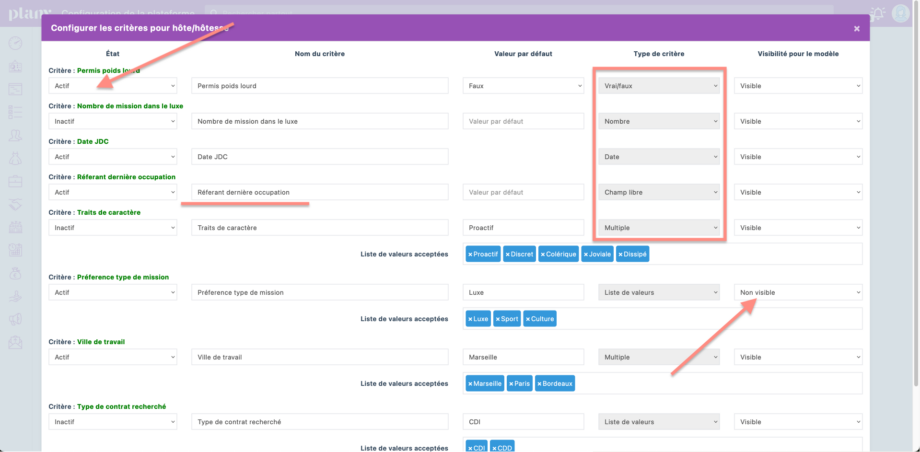The width and height of the screenshot is (920, 452).
Task: Remove the Marseille city tag
Action: [471, 384]
